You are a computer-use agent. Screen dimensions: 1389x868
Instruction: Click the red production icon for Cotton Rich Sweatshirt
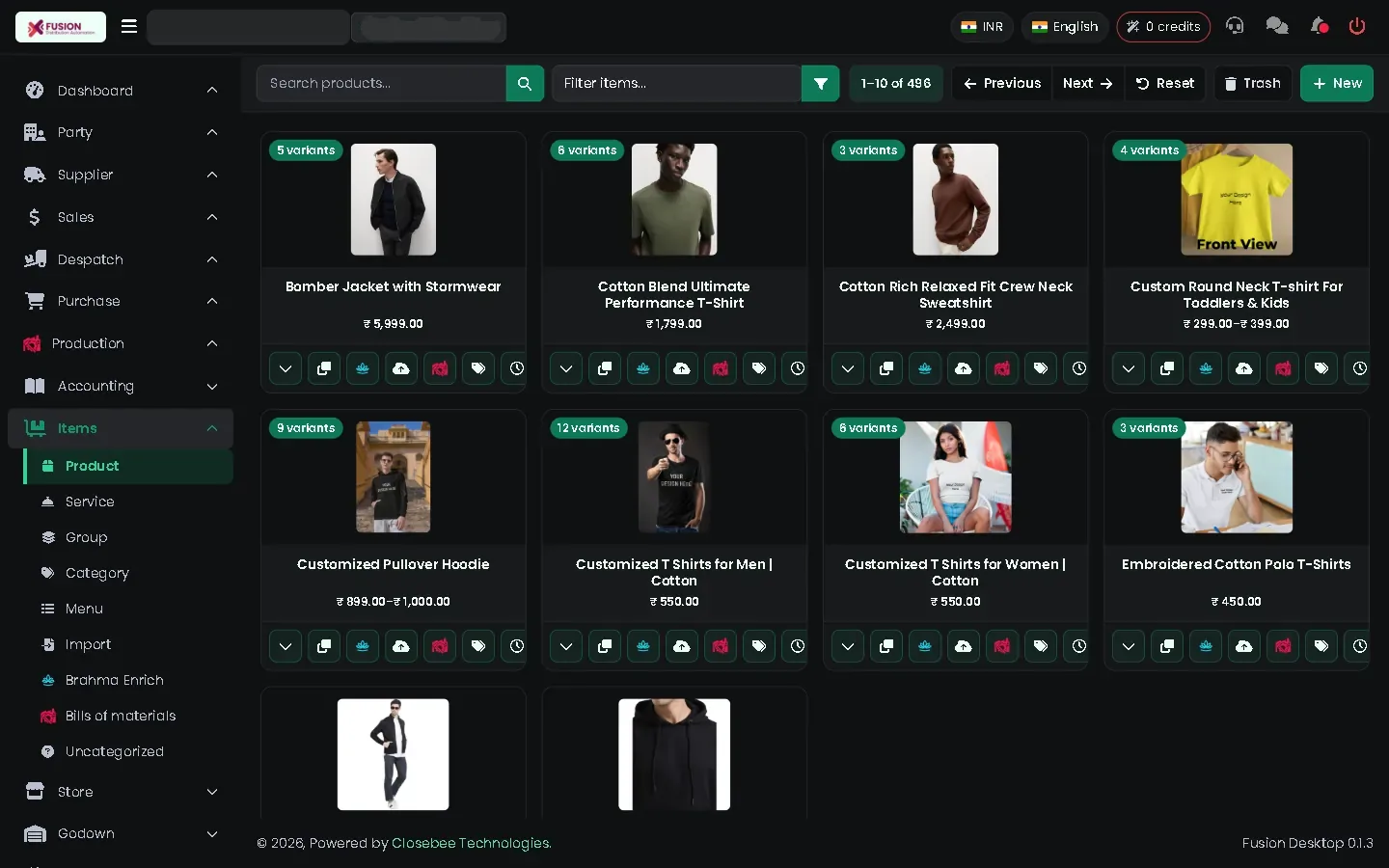click(1002, 368)
